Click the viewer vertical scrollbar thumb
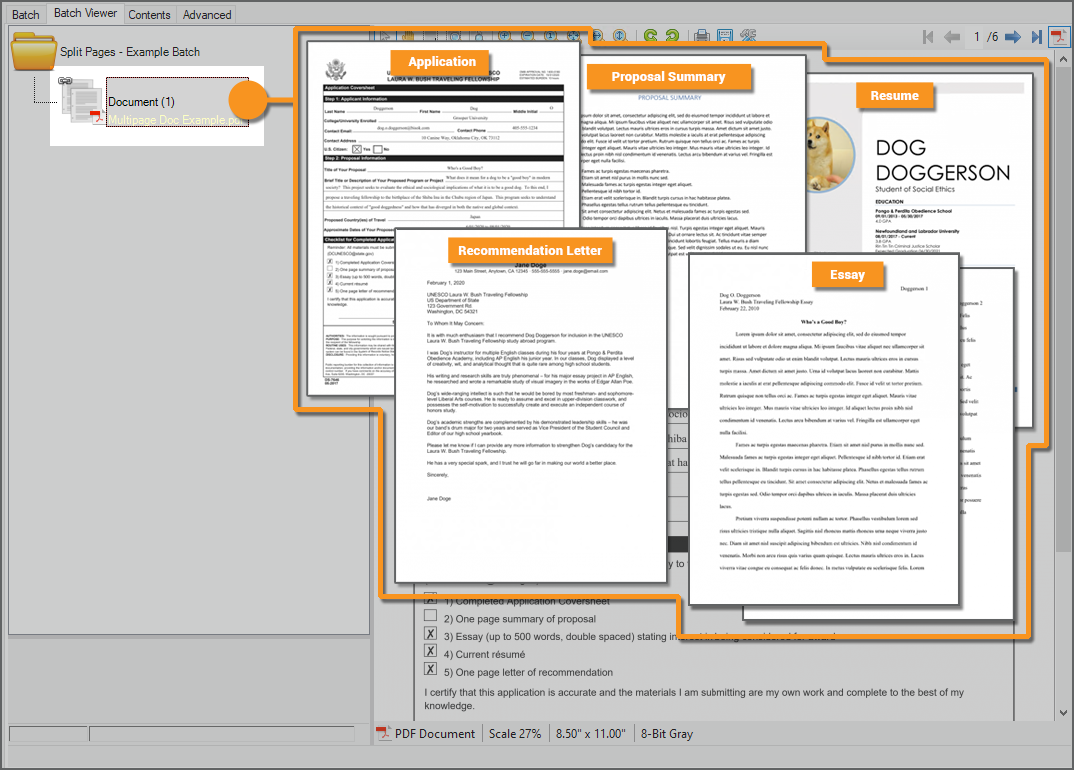This screenshot has width=1074, height=770. [x=1063, y=308]
